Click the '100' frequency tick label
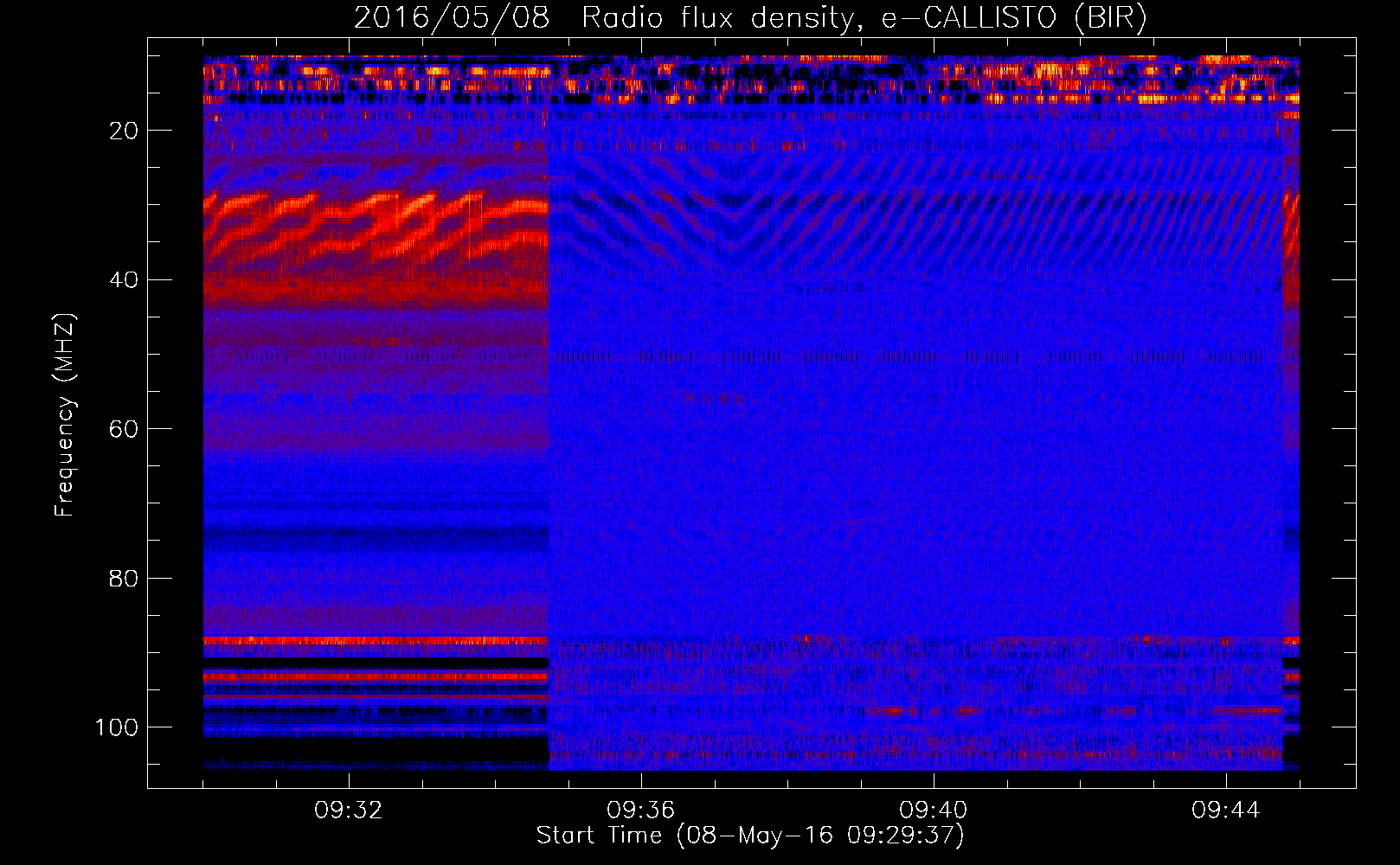 coord(117,727)
